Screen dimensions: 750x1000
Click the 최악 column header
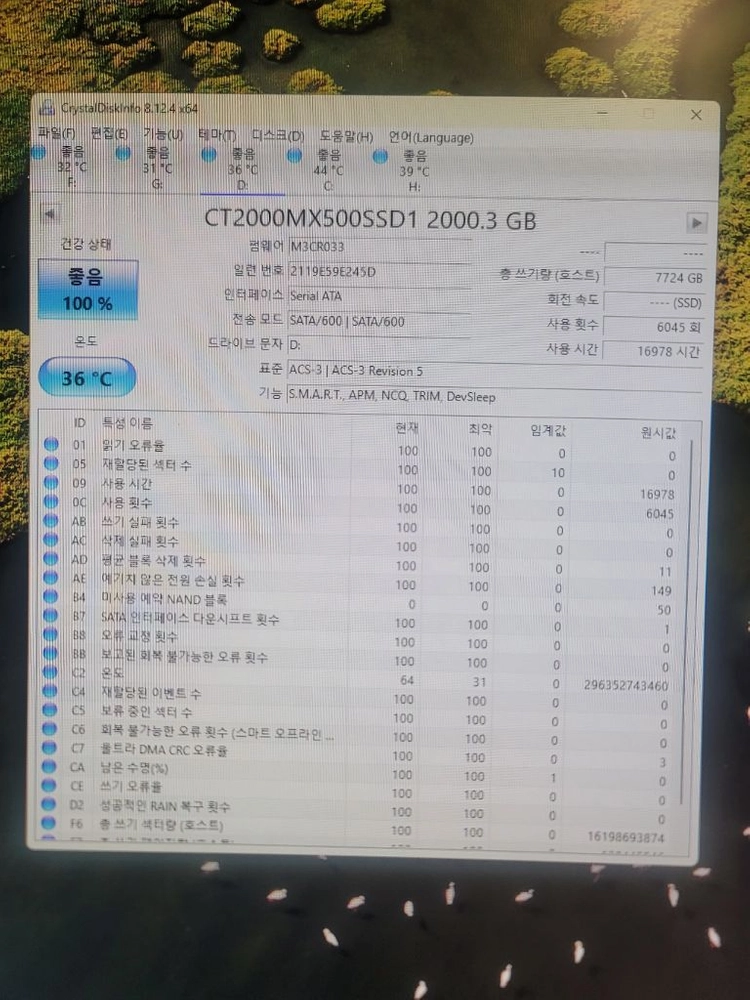point(480,429)
